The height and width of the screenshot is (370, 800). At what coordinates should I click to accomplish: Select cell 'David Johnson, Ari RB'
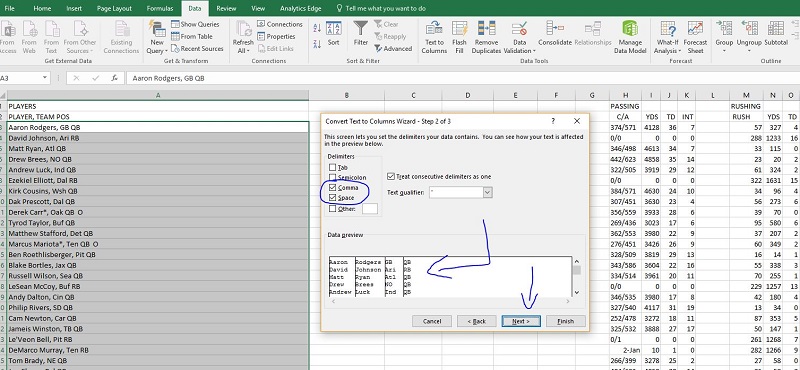point(158,138)
